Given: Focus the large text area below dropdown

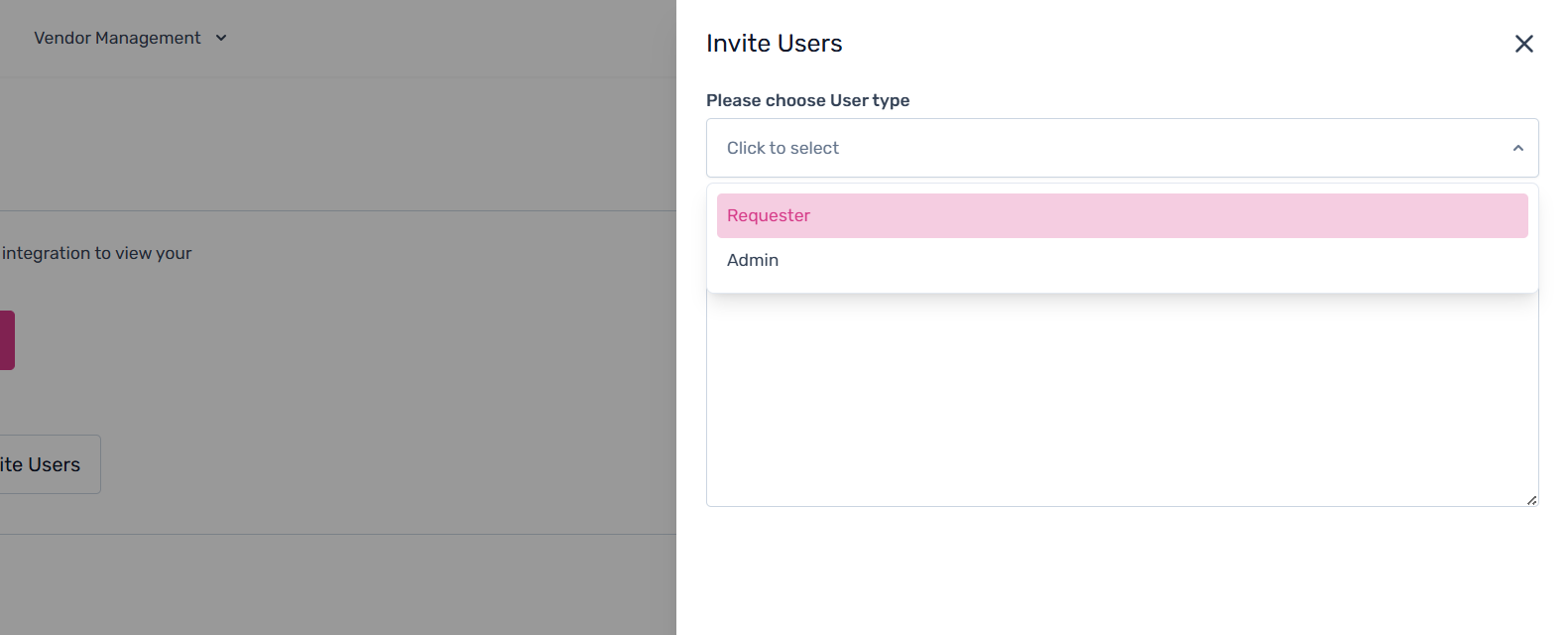Looking at the screenshot, I should (x=1121, y=407).
